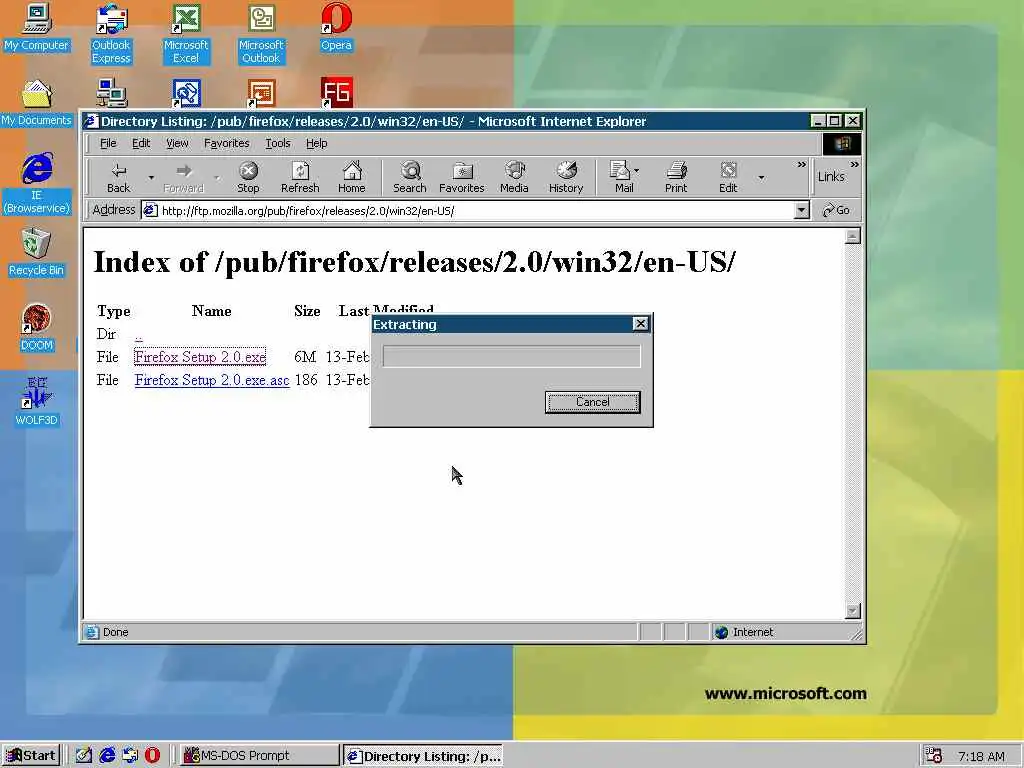Screen dimensions: 1024x768
Task: Click the vertical scrollbar down arrow
Action: point(852,611)
